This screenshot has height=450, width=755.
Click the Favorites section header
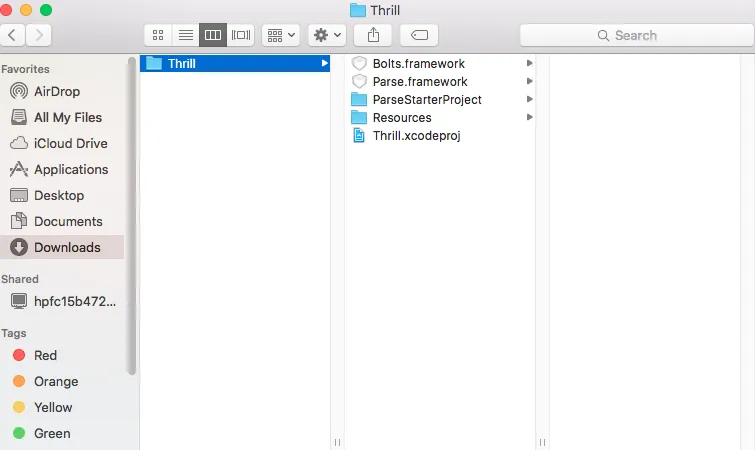coord(25,69)
